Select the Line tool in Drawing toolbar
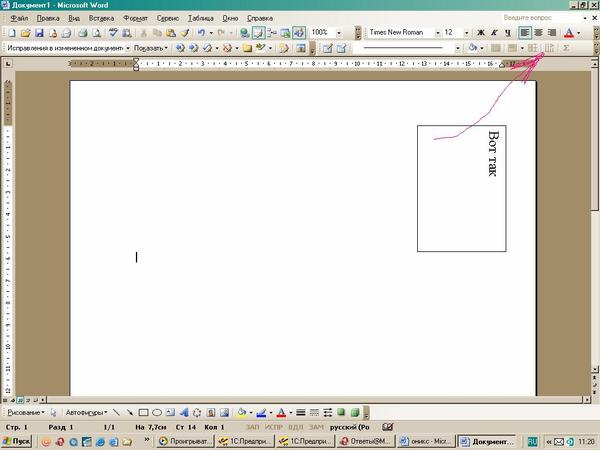 tap(117, 412)
